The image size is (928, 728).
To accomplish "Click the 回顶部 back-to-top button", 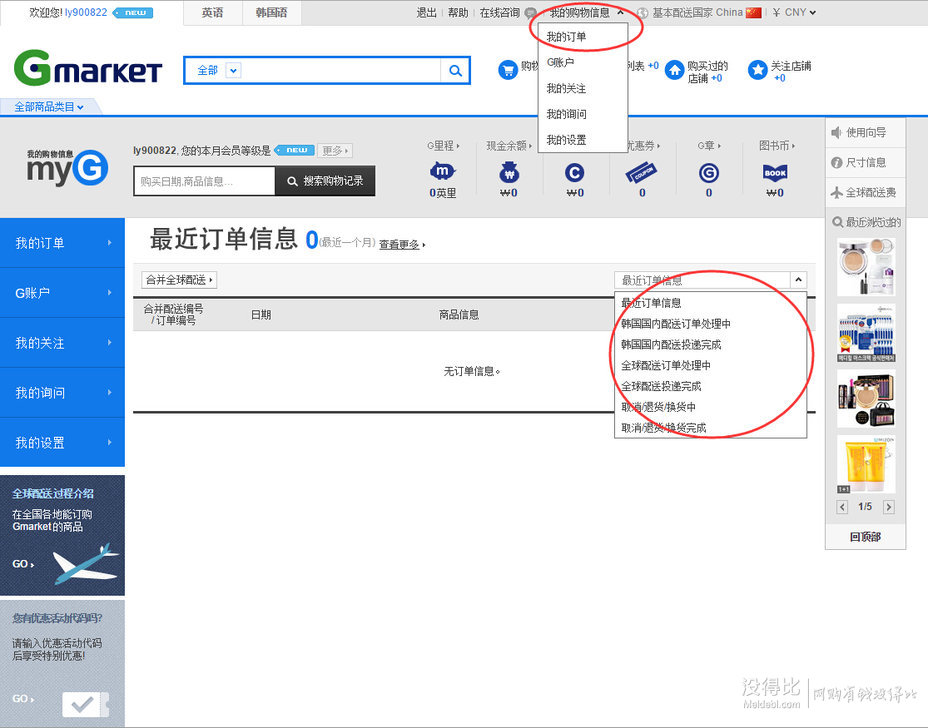I will point(865,537).
